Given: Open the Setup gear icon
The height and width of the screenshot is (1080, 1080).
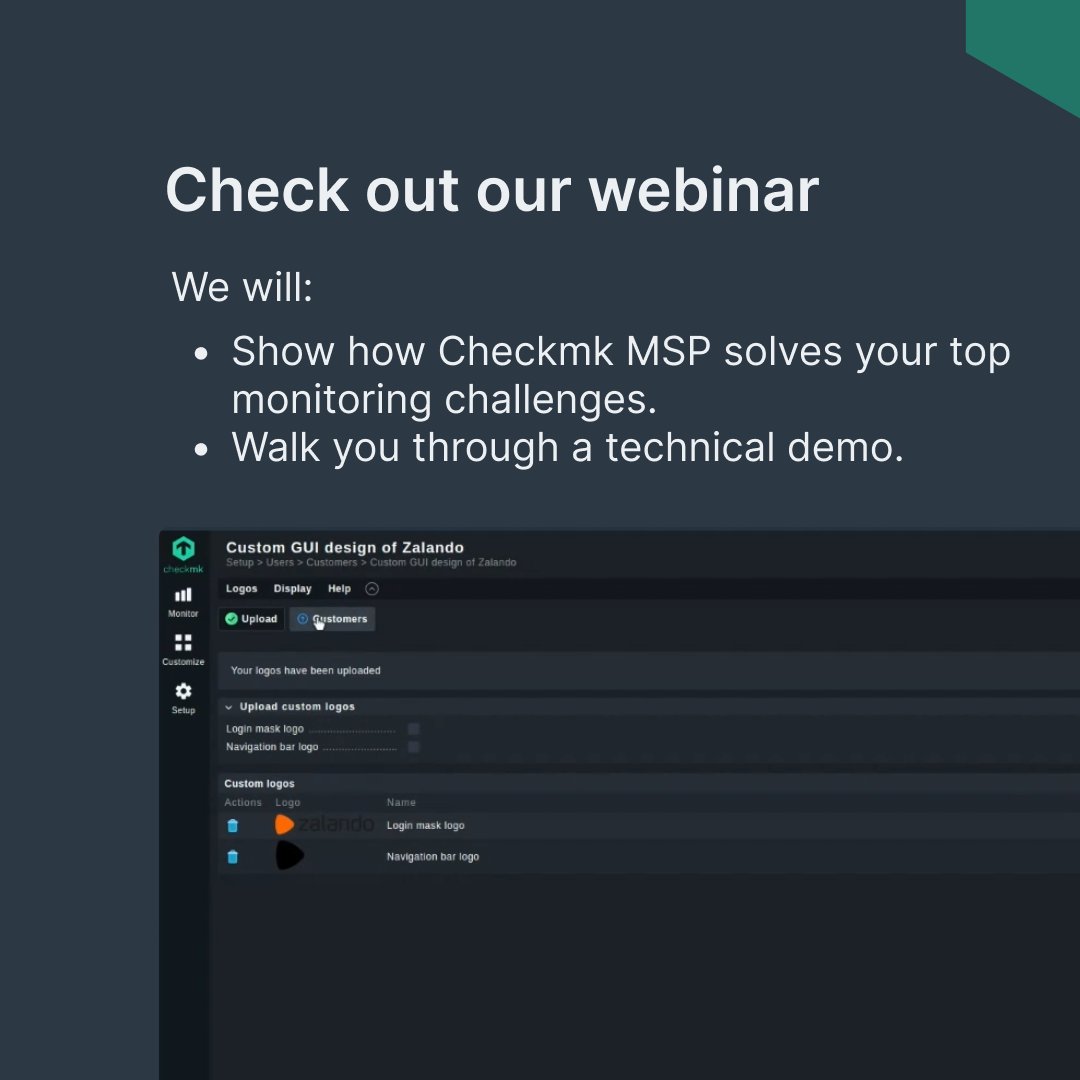Looking at the screenshot, I should (x=183, y=691).
